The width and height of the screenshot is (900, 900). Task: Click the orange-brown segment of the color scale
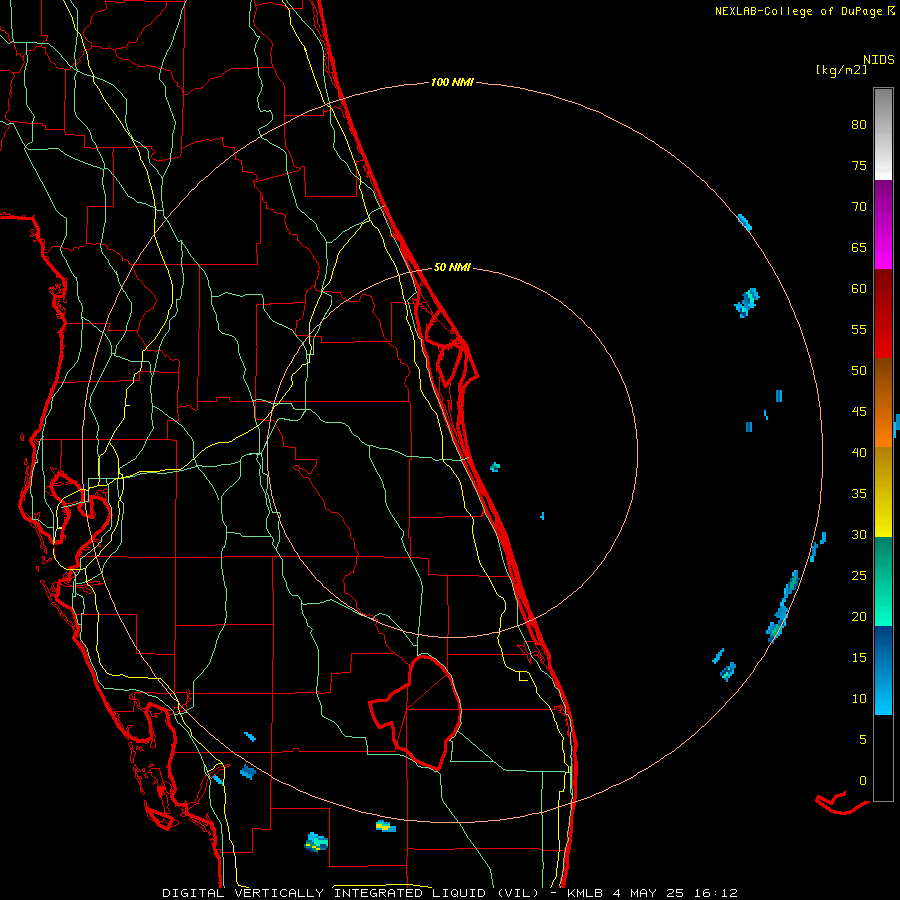coord(883,403)
